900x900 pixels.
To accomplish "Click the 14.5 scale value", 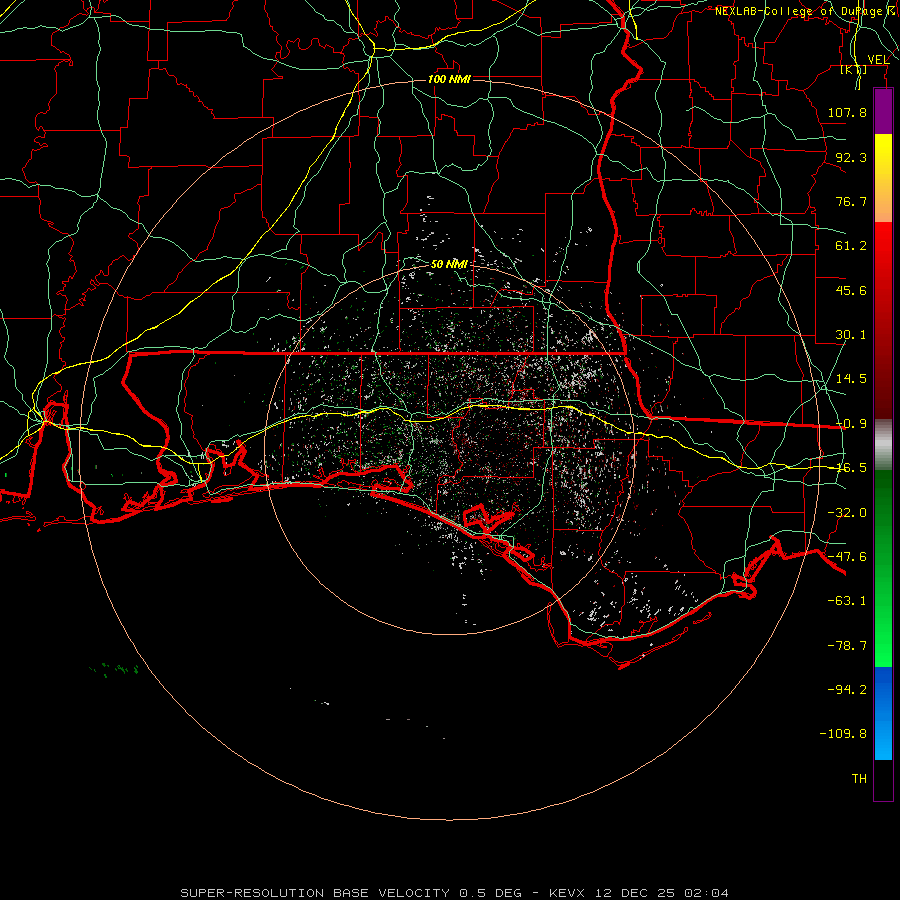I will (x=851, y=379).
